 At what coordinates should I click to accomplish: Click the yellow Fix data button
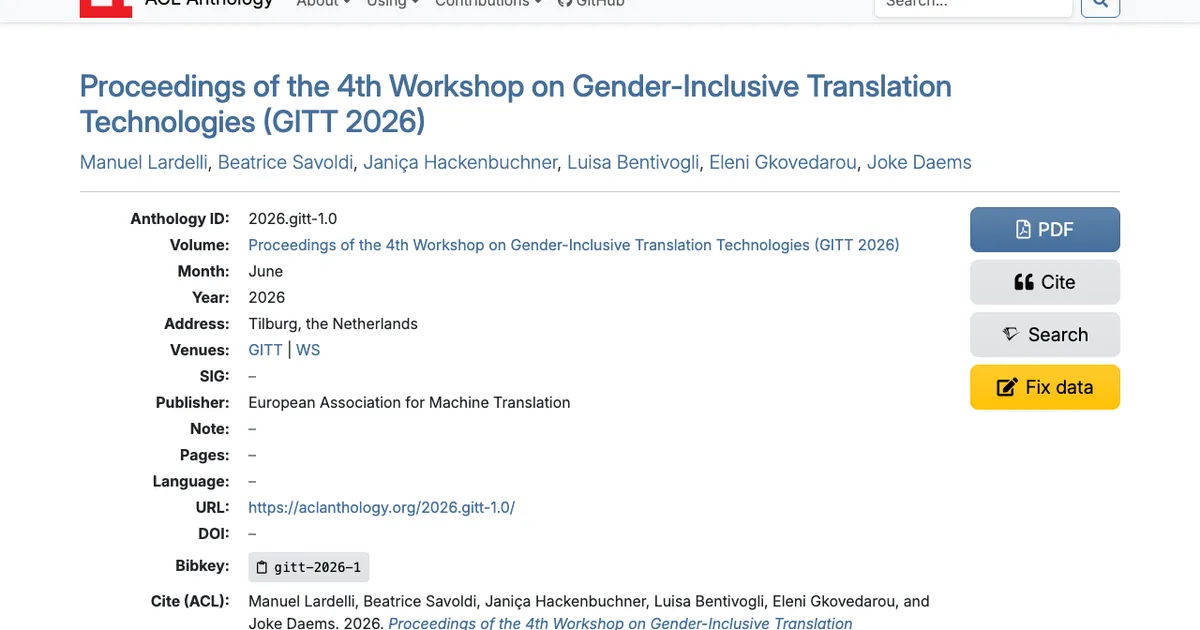1045,387
